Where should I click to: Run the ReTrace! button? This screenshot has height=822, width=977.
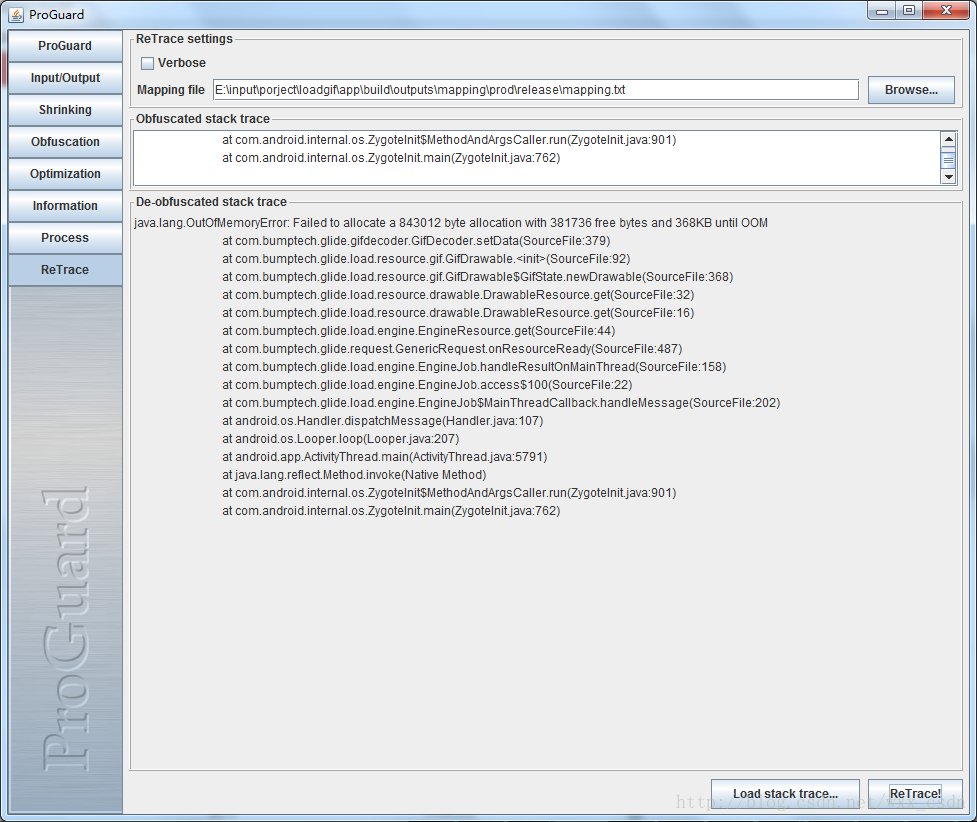[915, 793]
